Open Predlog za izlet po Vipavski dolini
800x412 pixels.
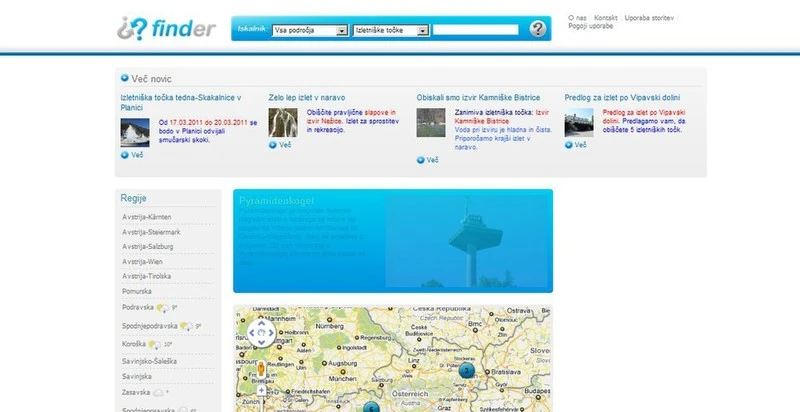tap(622, 97)
